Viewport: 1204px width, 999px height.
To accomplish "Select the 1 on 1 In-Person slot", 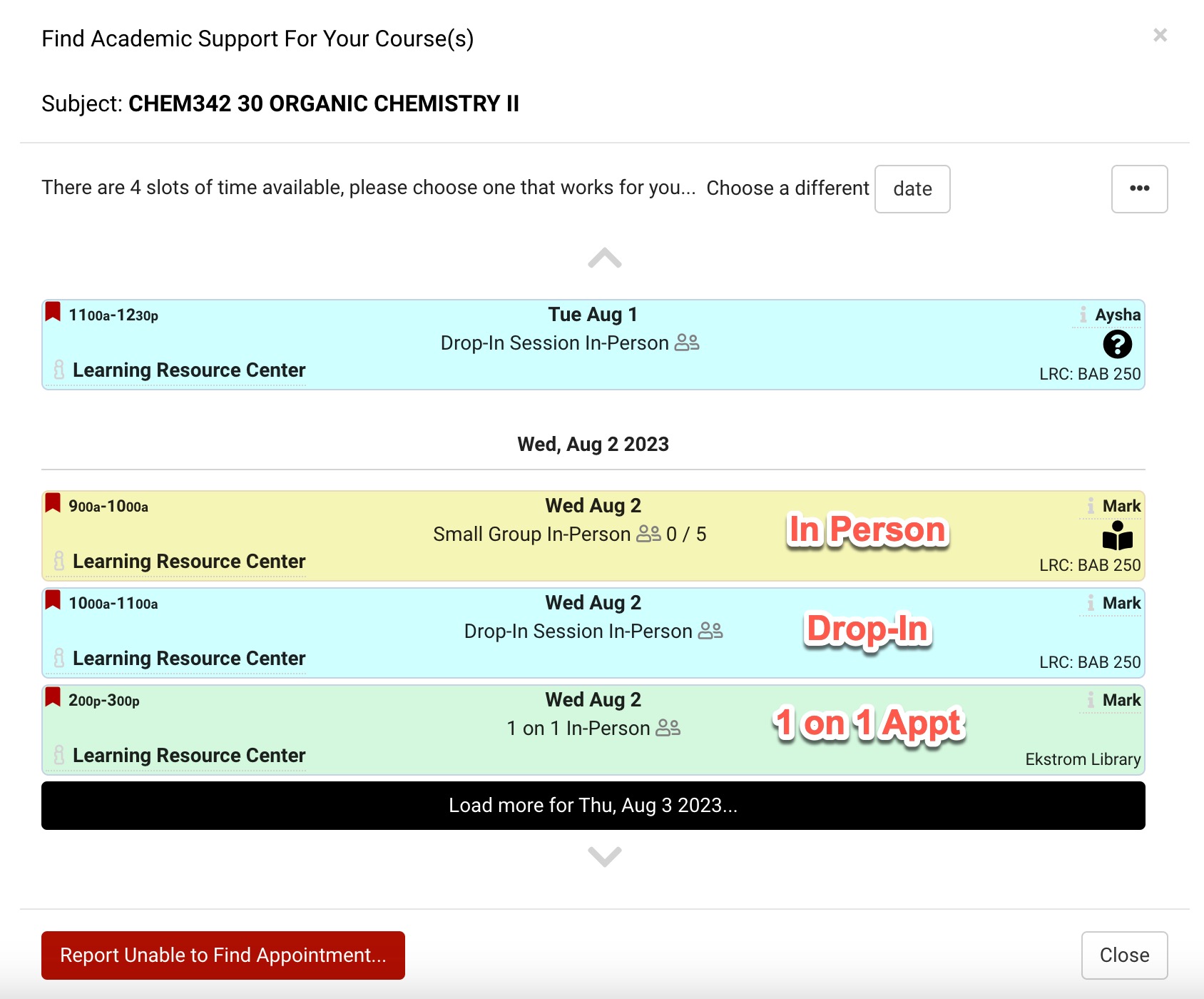I will (593, 730).
